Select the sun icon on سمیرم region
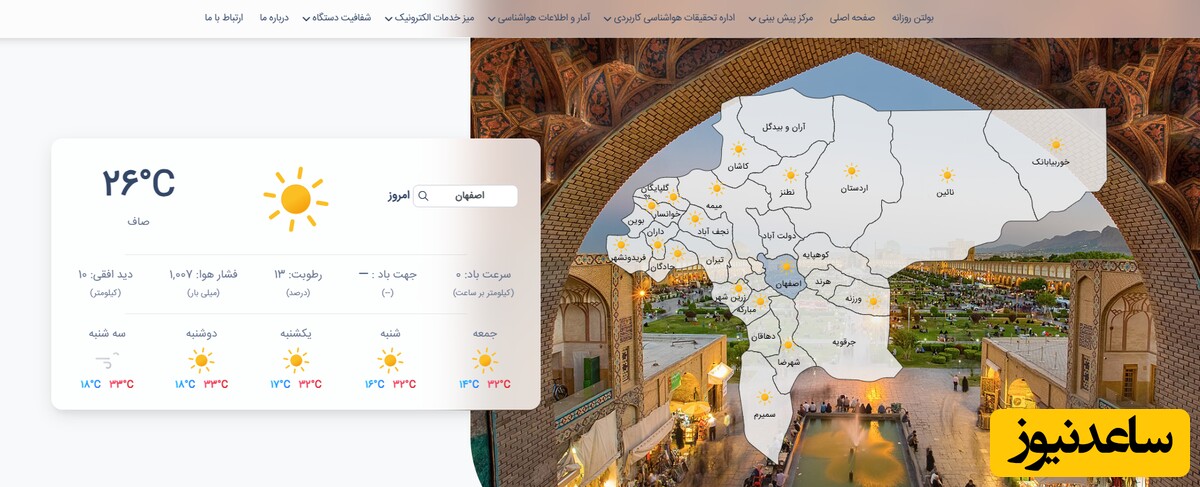 tap(765, 397)
